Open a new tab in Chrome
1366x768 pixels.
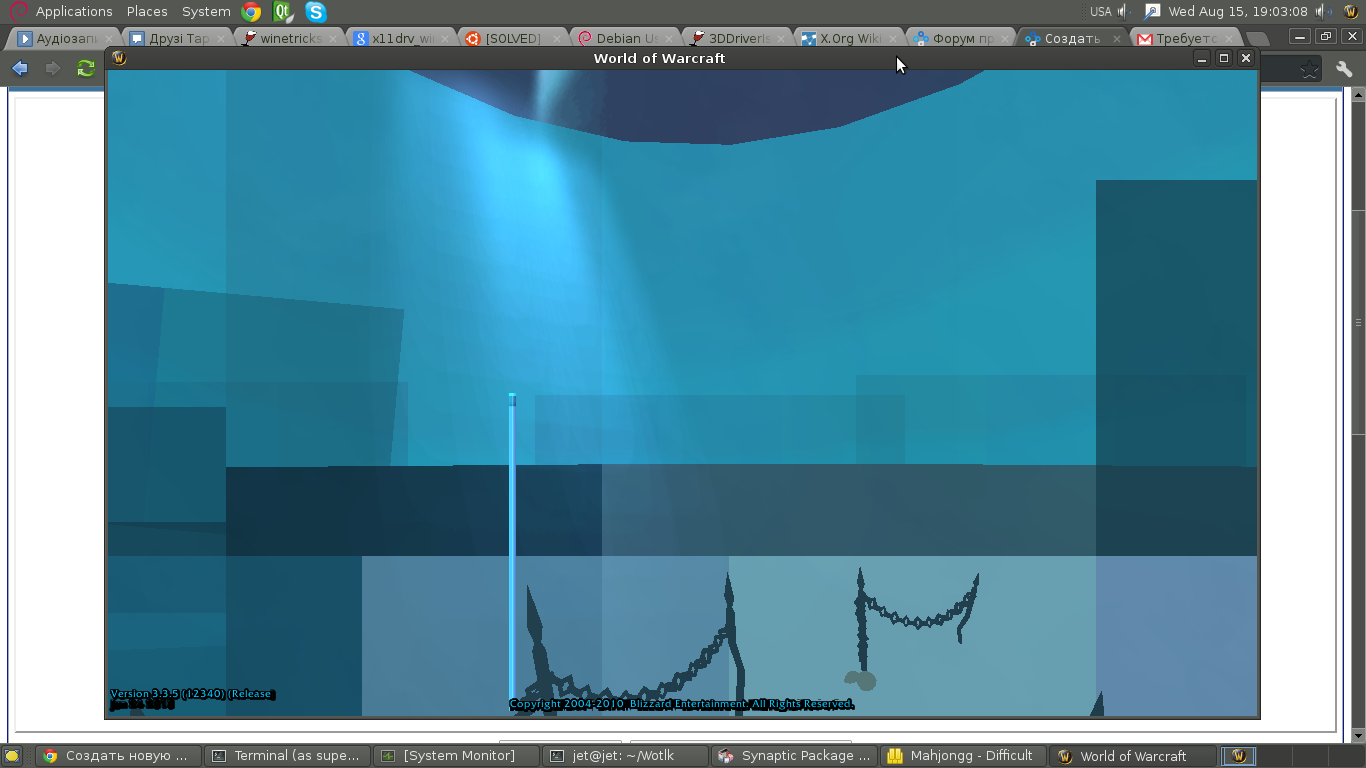(1257, 39)
